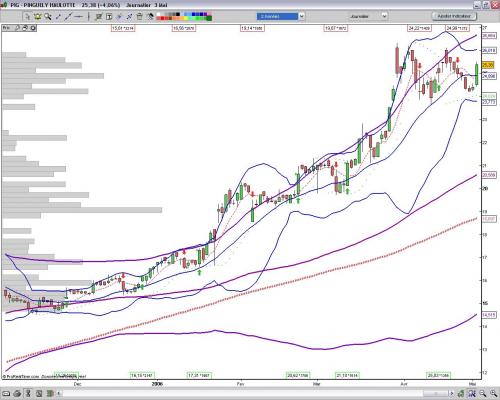Click the fourth icon in bottom-left toolbar
Image resolution: width=500 pixels, height=400 pixels.
39,394
